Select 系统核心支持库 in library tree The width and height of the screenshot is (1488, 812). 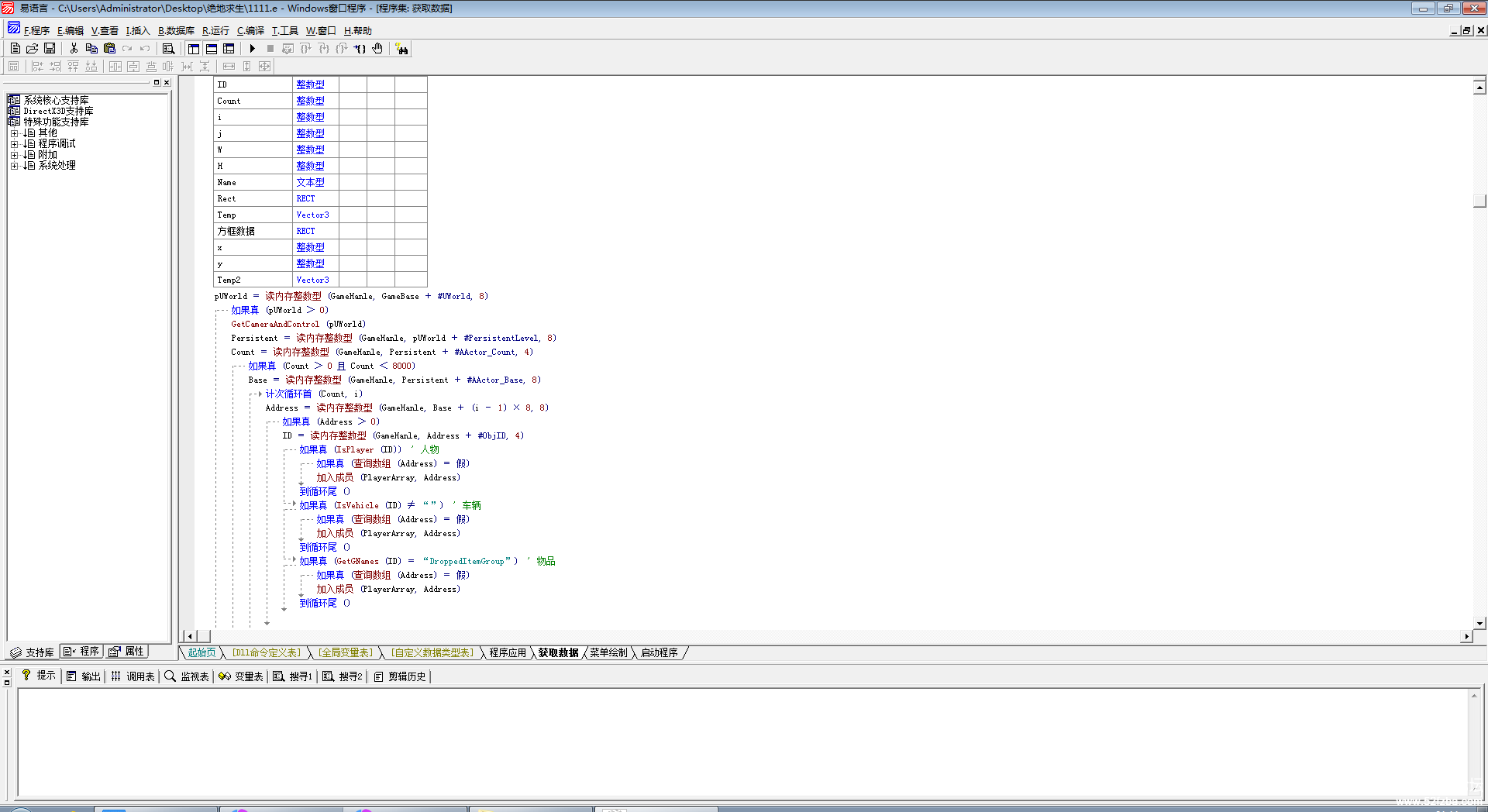click(56, 100)
